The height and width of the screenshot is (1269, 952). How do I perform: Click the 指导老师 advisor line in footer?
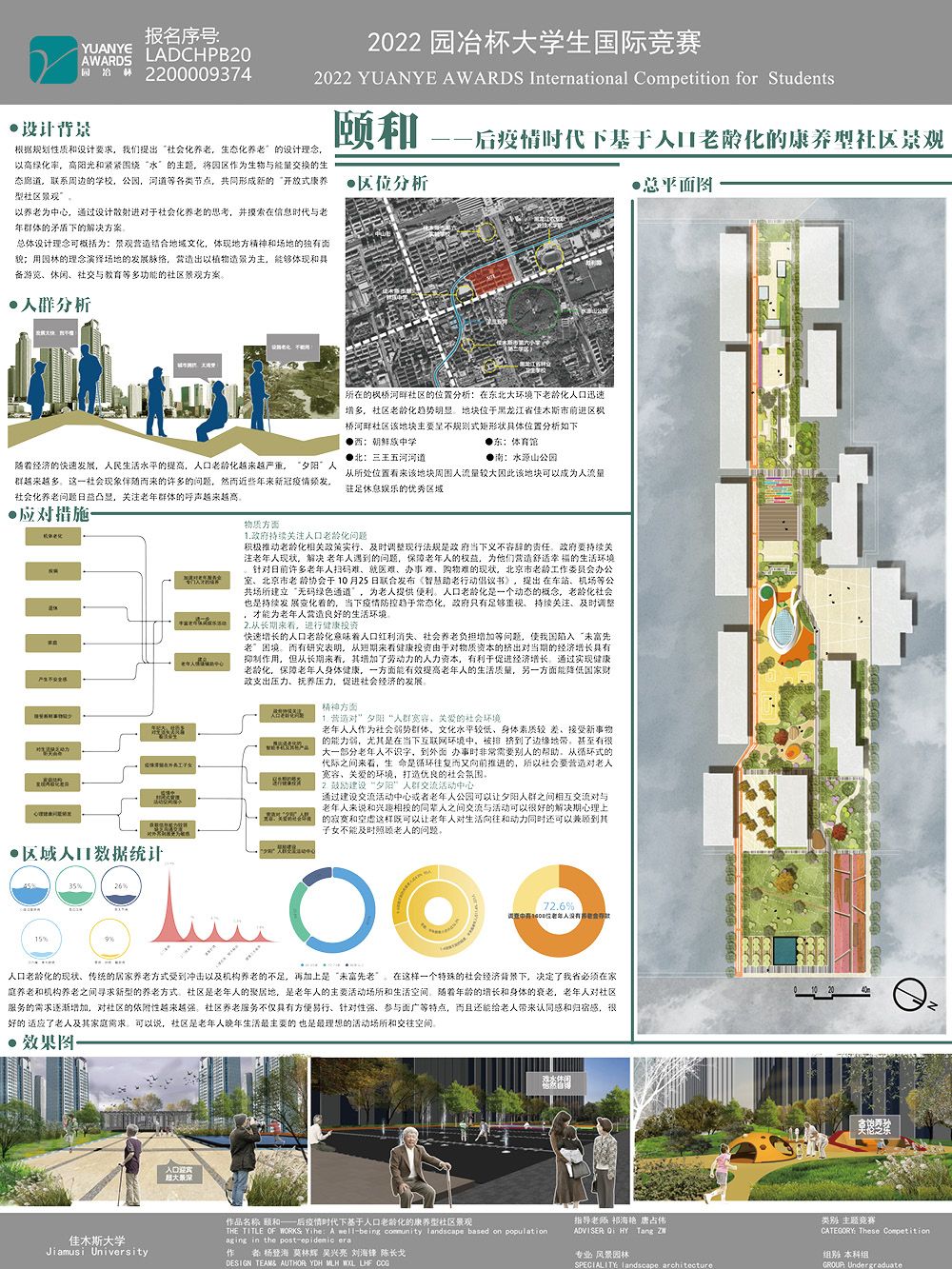pos(620,1220)
